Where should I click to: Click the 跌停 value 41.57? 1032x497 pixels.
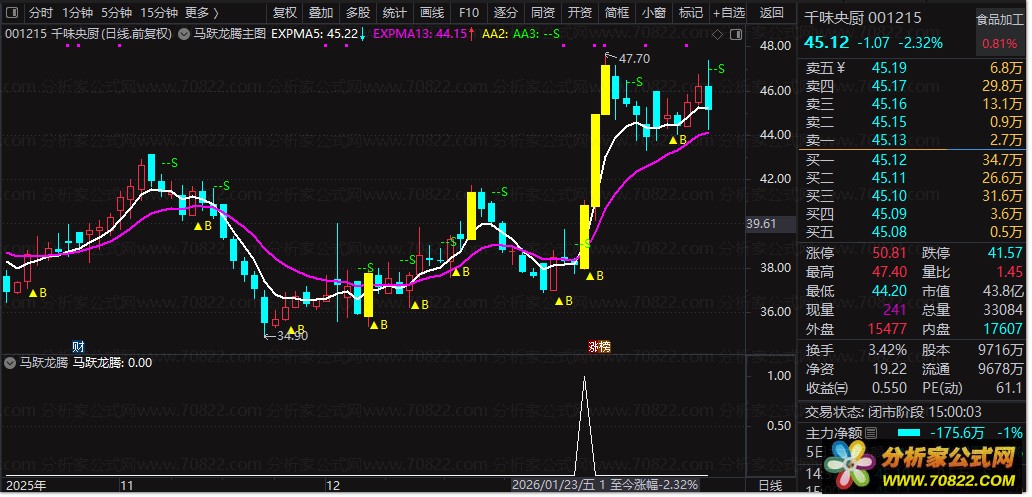1004,253
